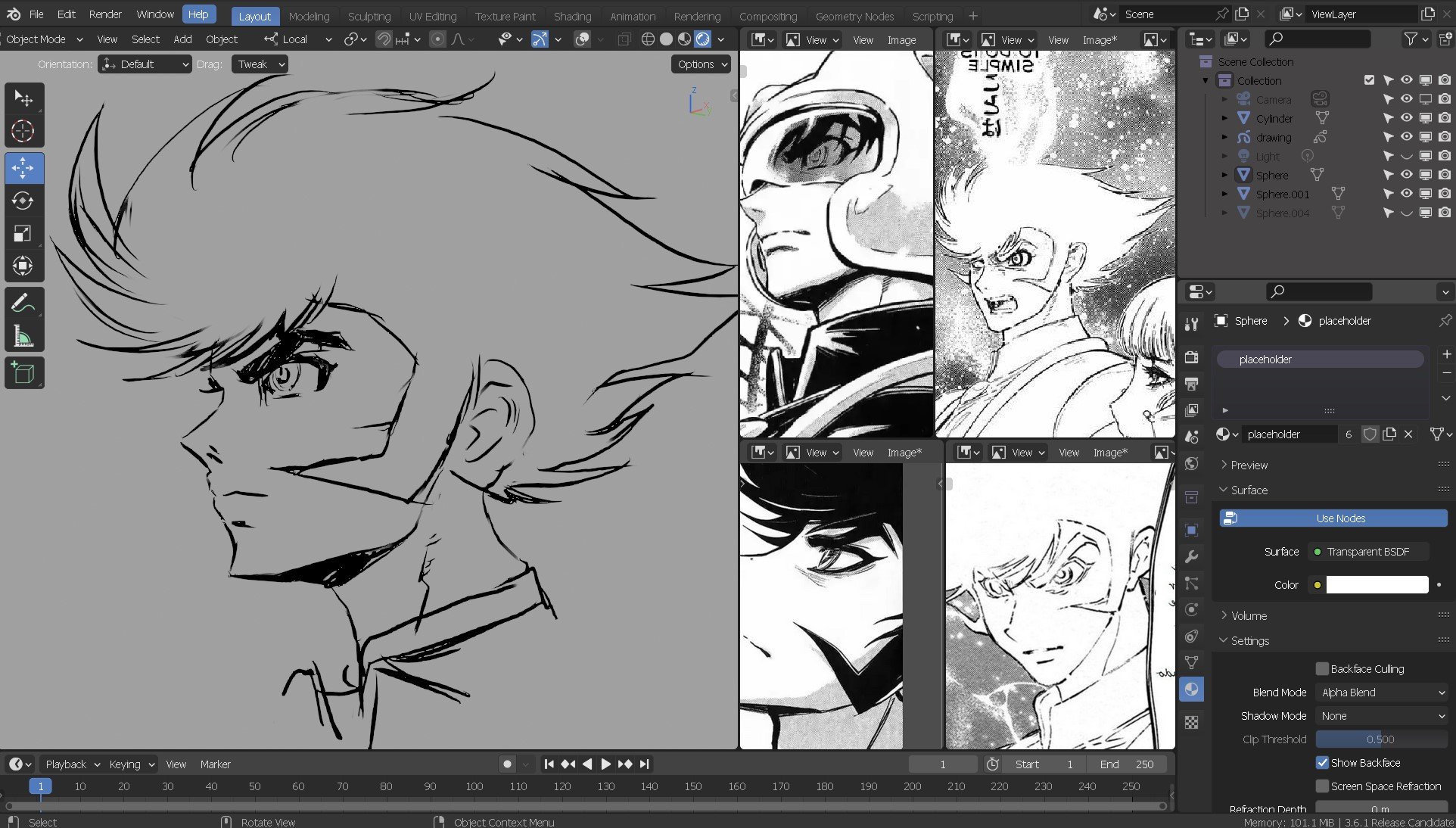
Task: Open the Add menu in viewport header
Action: tap(182, 39)
